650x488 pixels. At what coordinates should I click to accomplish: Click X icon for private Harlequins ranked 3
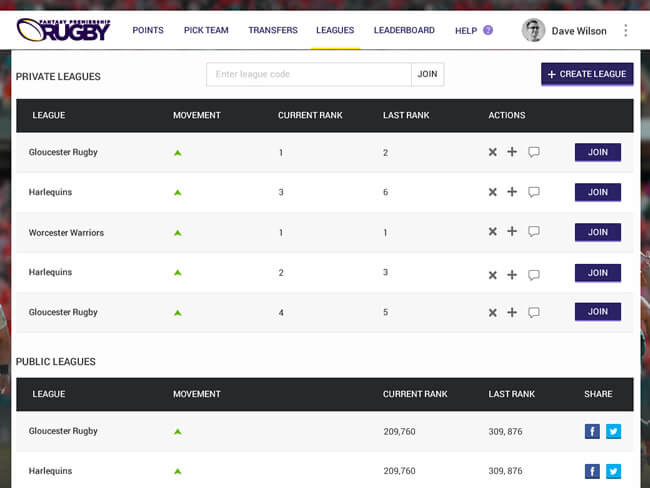click(492, 192)
